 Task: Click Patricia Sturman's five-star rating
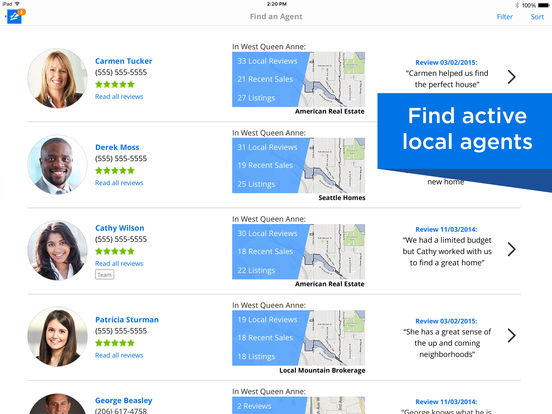click(x=115, y=343)
